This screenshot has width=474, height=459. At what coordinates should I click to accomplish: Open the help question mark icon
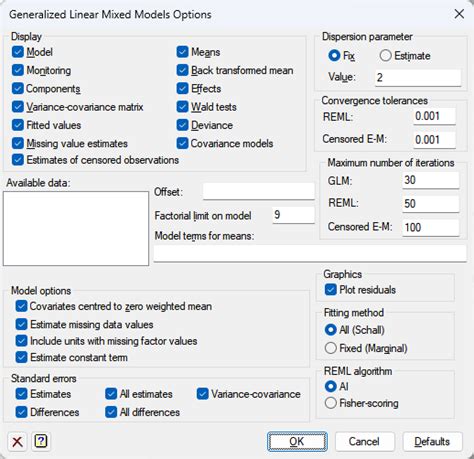(x=41, y=442)
